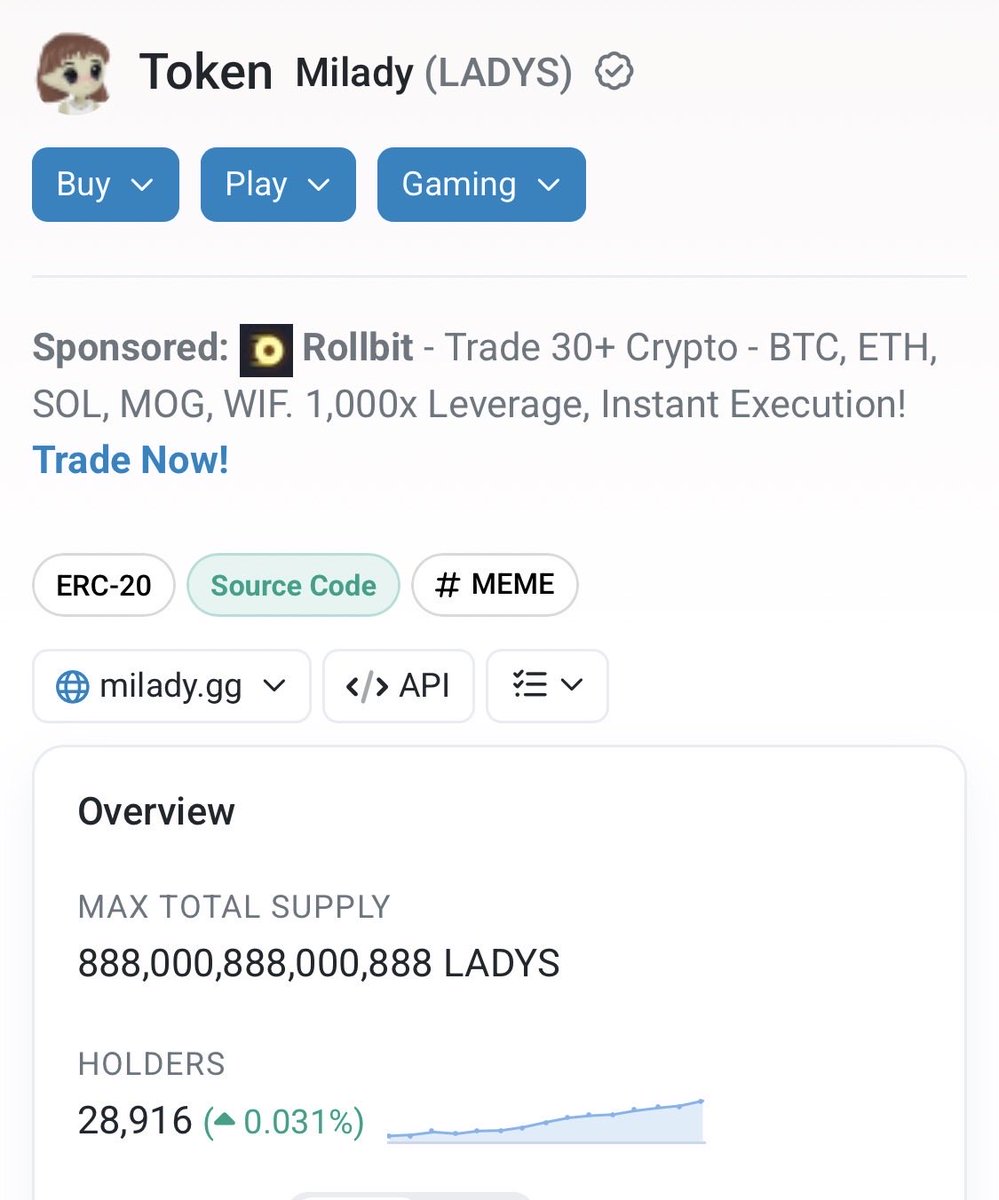Click the verified checkmark badge icon
Viewport: 999px width, 1200px height.
(614, 73)
